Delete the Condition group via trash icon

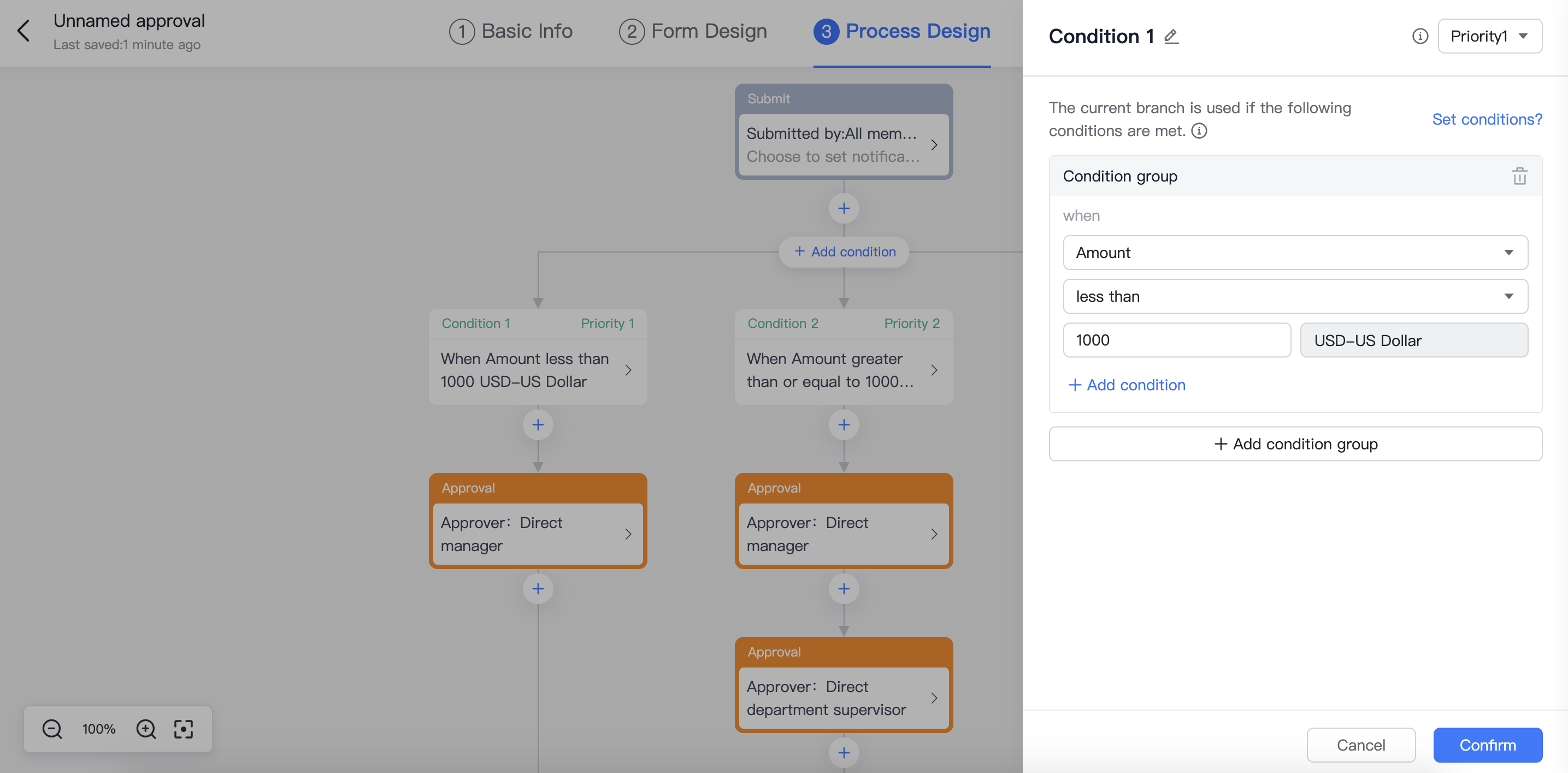pos(1519,177)
